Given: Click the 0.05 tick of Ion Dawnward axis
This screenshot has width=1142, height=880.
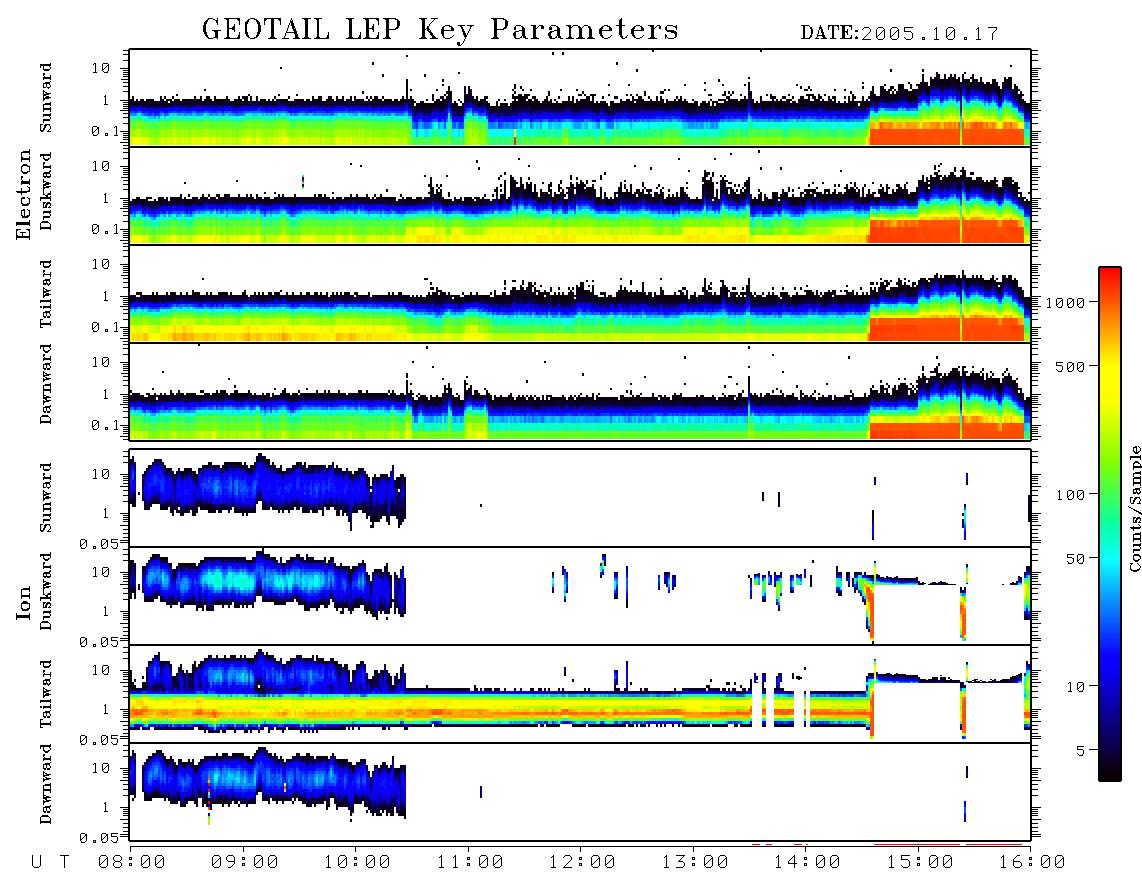Looking at the screenshot, I should 99,838.
